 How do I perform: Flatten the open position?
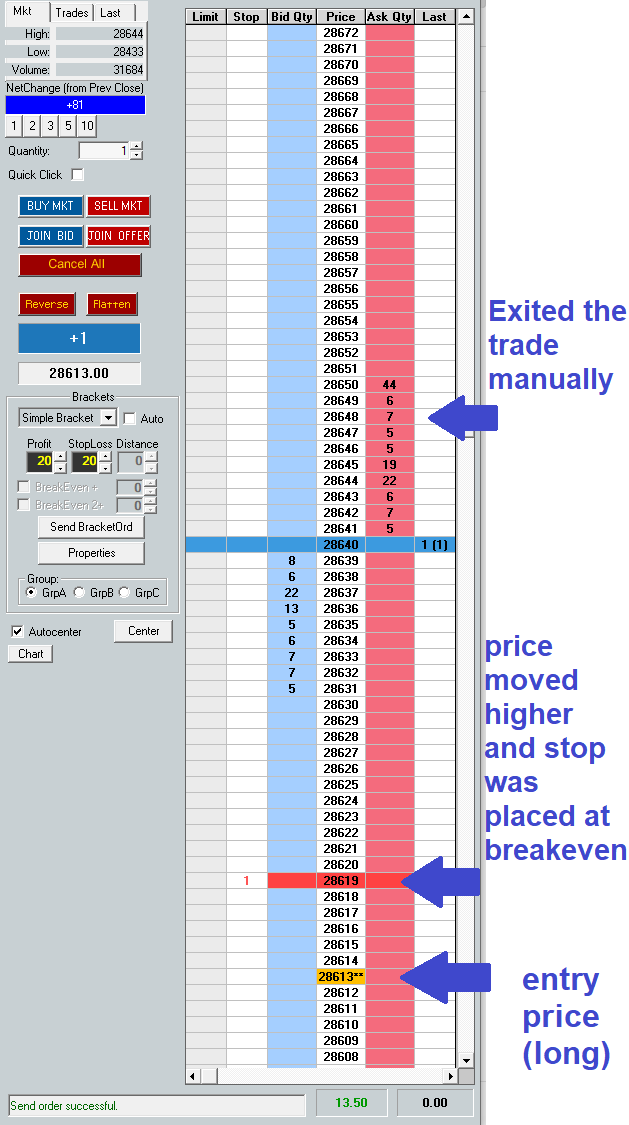tap(110, 304)
